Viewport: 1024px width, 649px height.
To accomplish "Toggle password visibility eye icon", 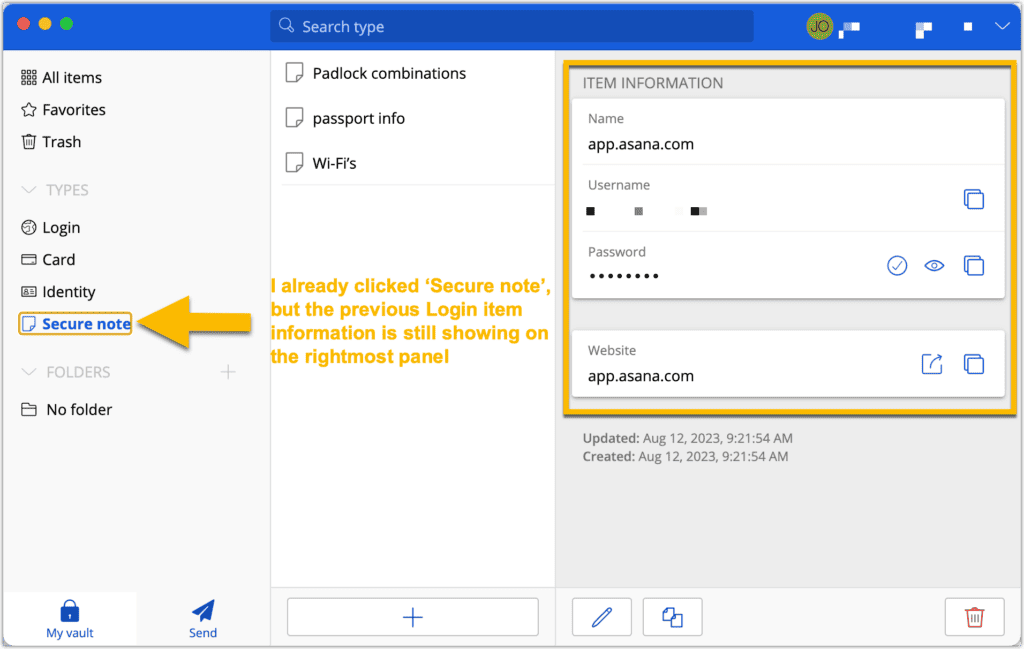I will [x=934, y=266].
